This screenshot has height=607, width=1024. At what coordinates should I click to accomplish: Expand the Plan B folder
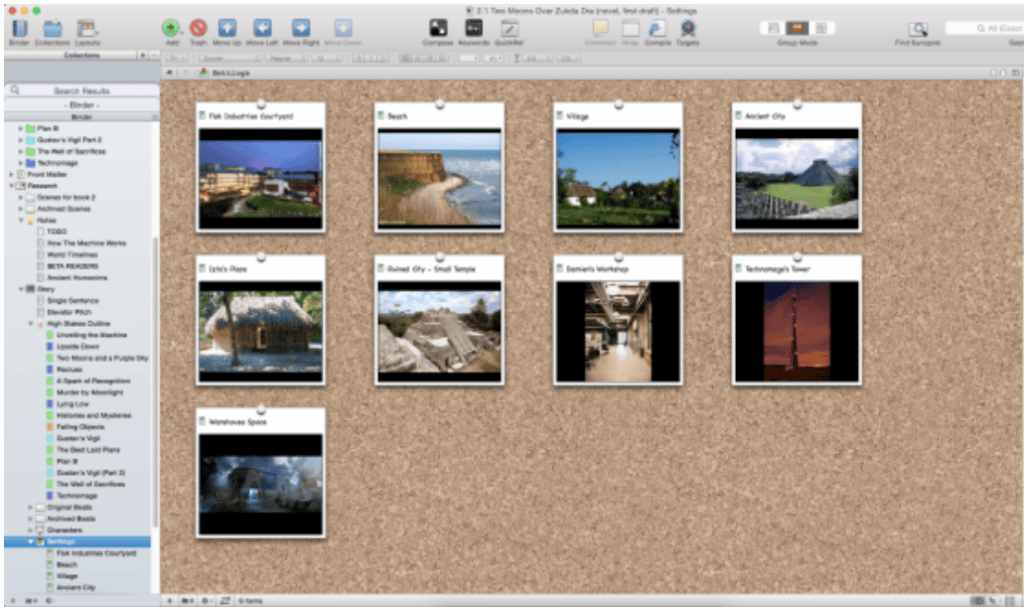pos(21,129)
